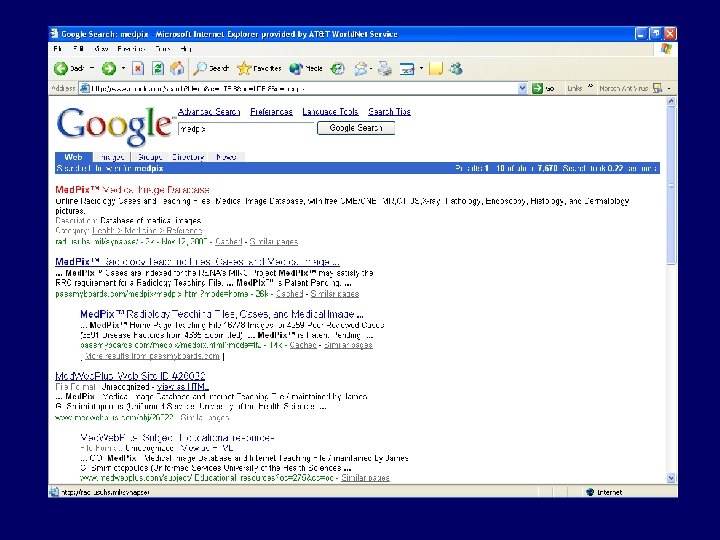Expand the Links toolbar chevron

click(590, 86)
